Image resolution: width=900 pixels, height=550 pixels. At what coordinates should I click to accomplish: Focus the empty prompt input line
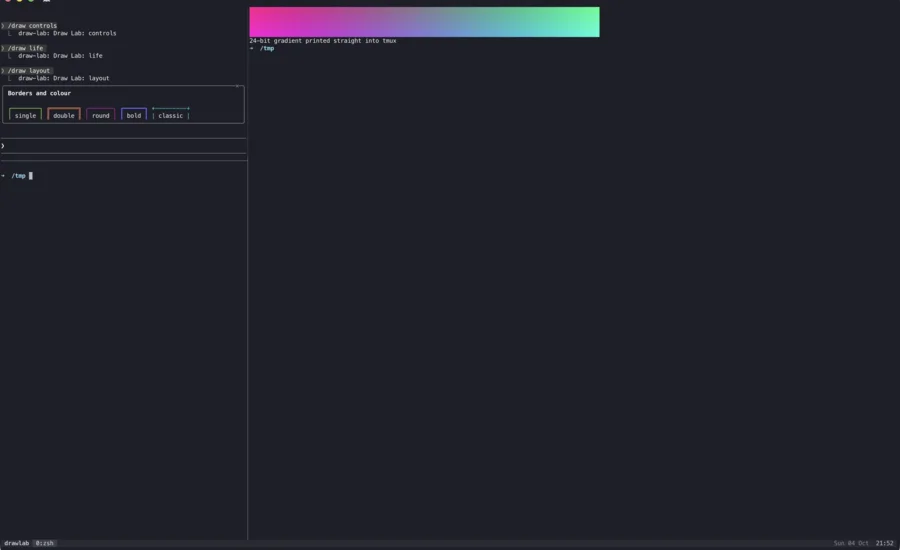click(x=123, y=146)
